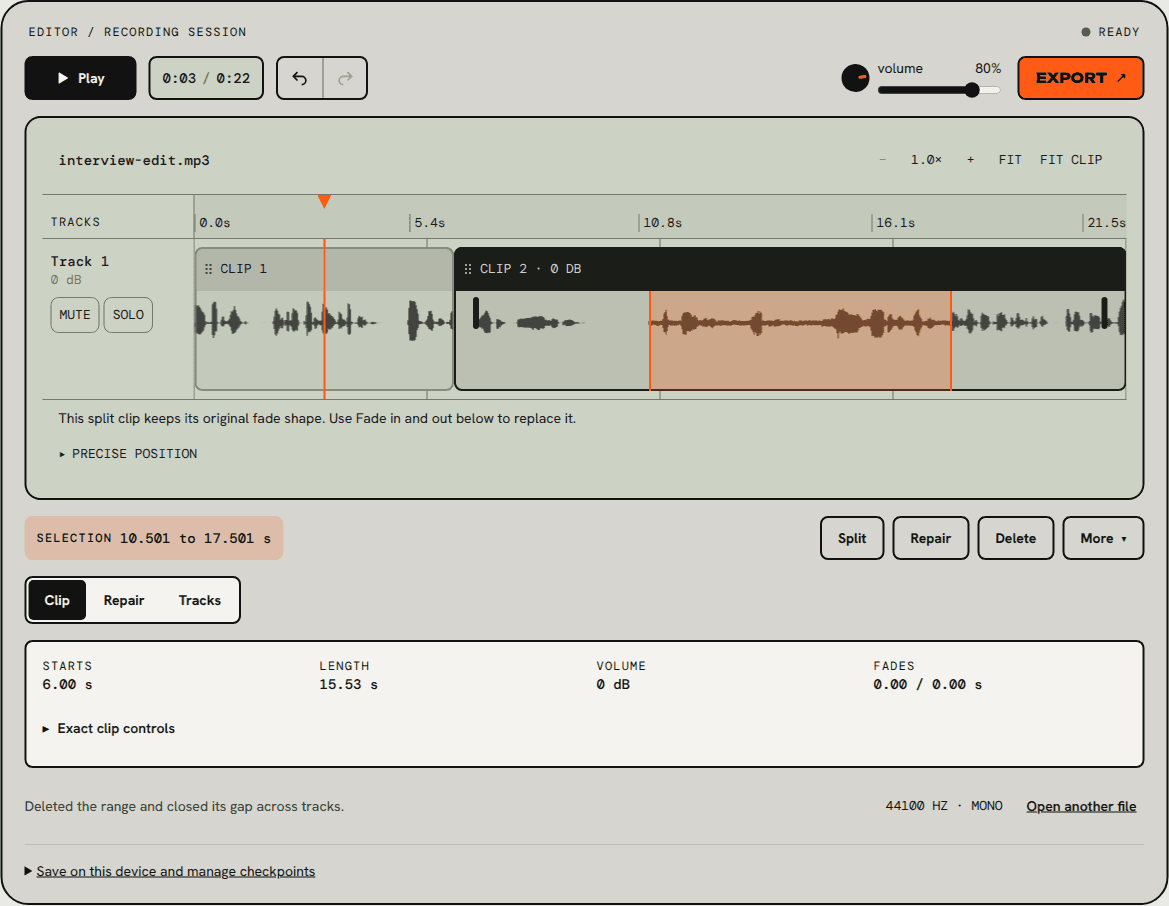Click the orange Export button
This screenshot has height=906, width=1169.
(x=1080, y=78)
